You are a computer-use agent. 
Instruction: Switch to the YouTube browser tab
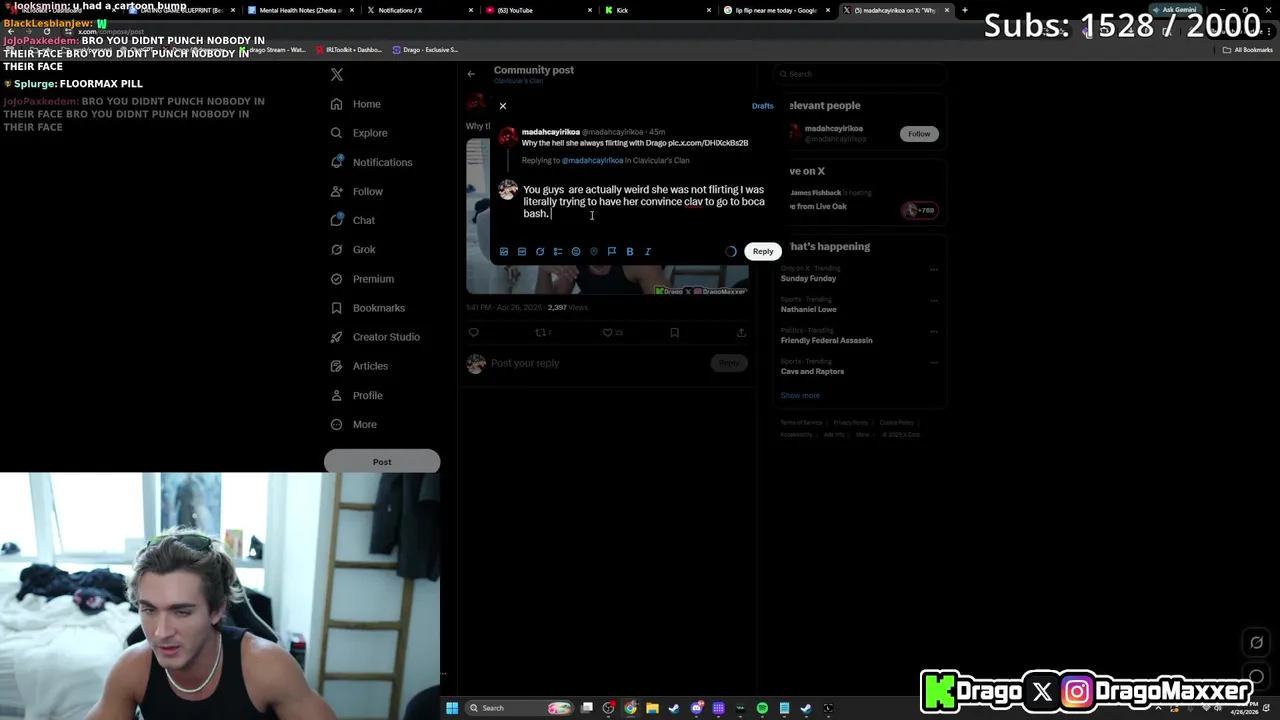point(540,10)
